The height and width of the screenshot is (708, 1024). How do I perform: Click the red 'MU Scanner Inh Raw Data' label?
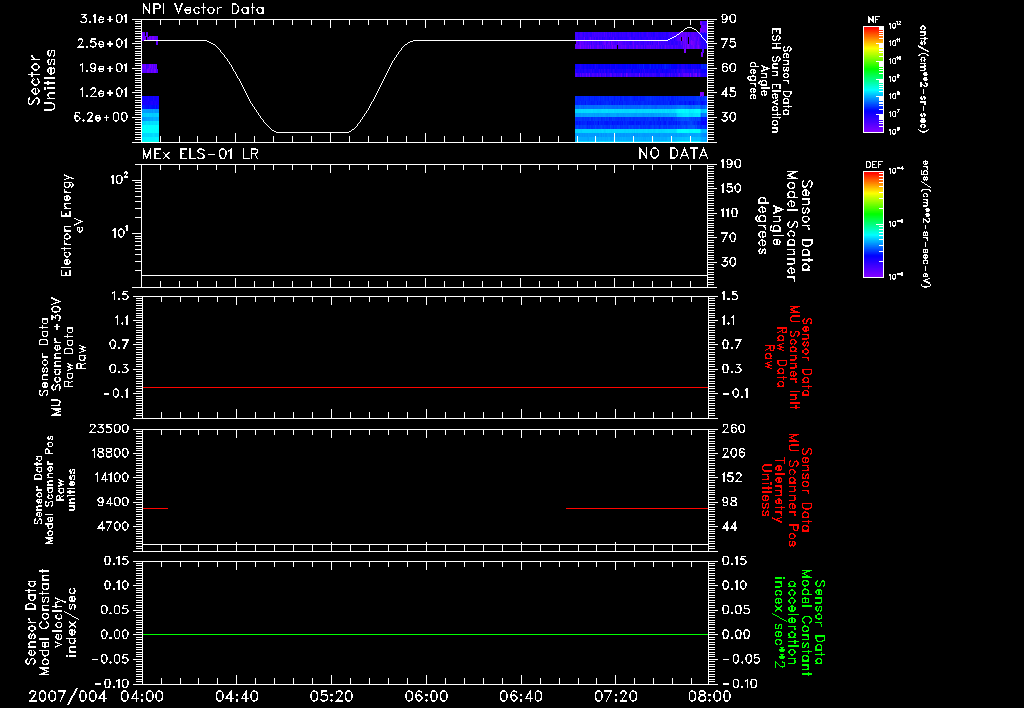point(789,357)
